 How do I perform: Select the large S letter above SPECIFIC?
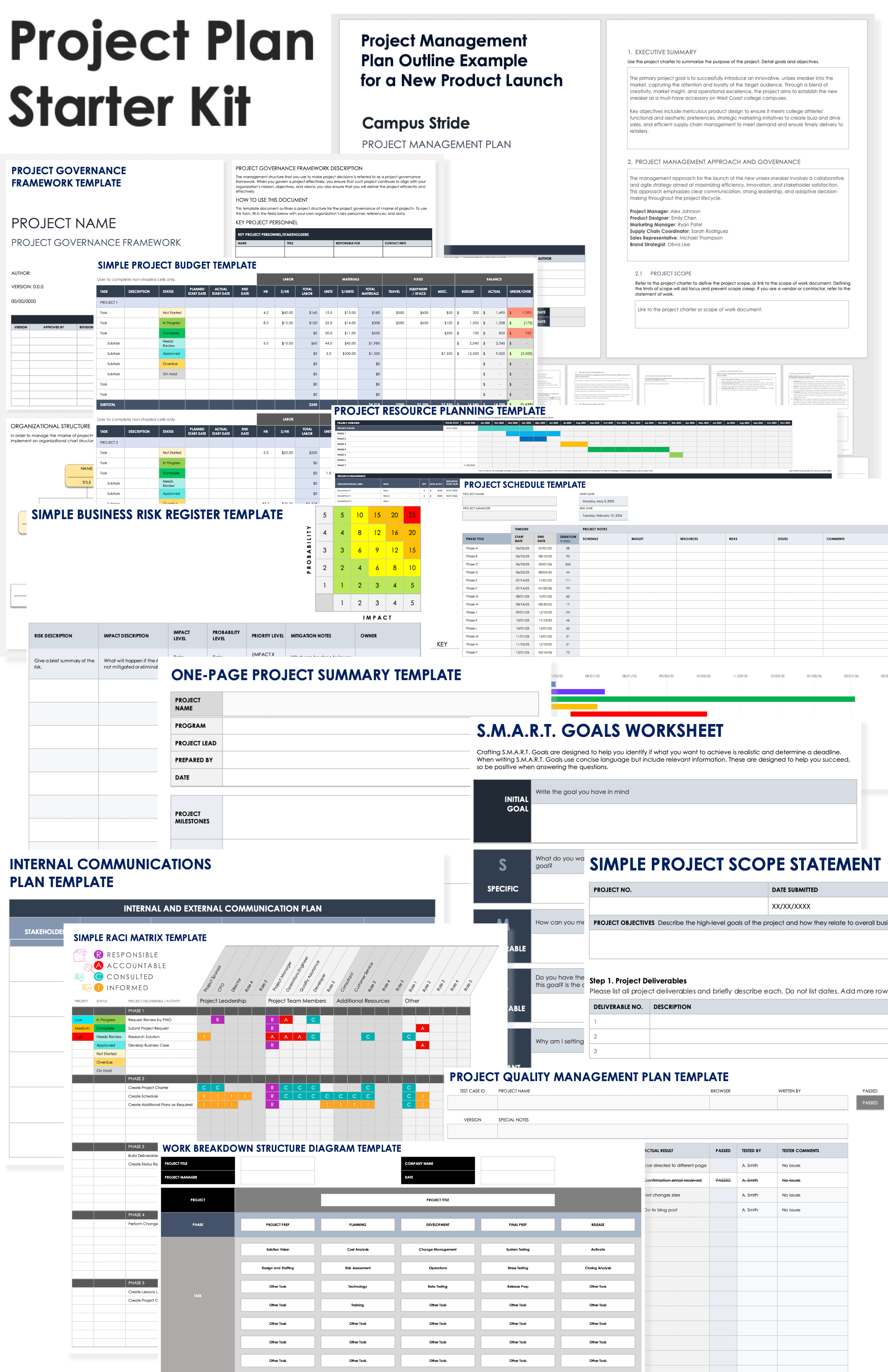(502, 865)
